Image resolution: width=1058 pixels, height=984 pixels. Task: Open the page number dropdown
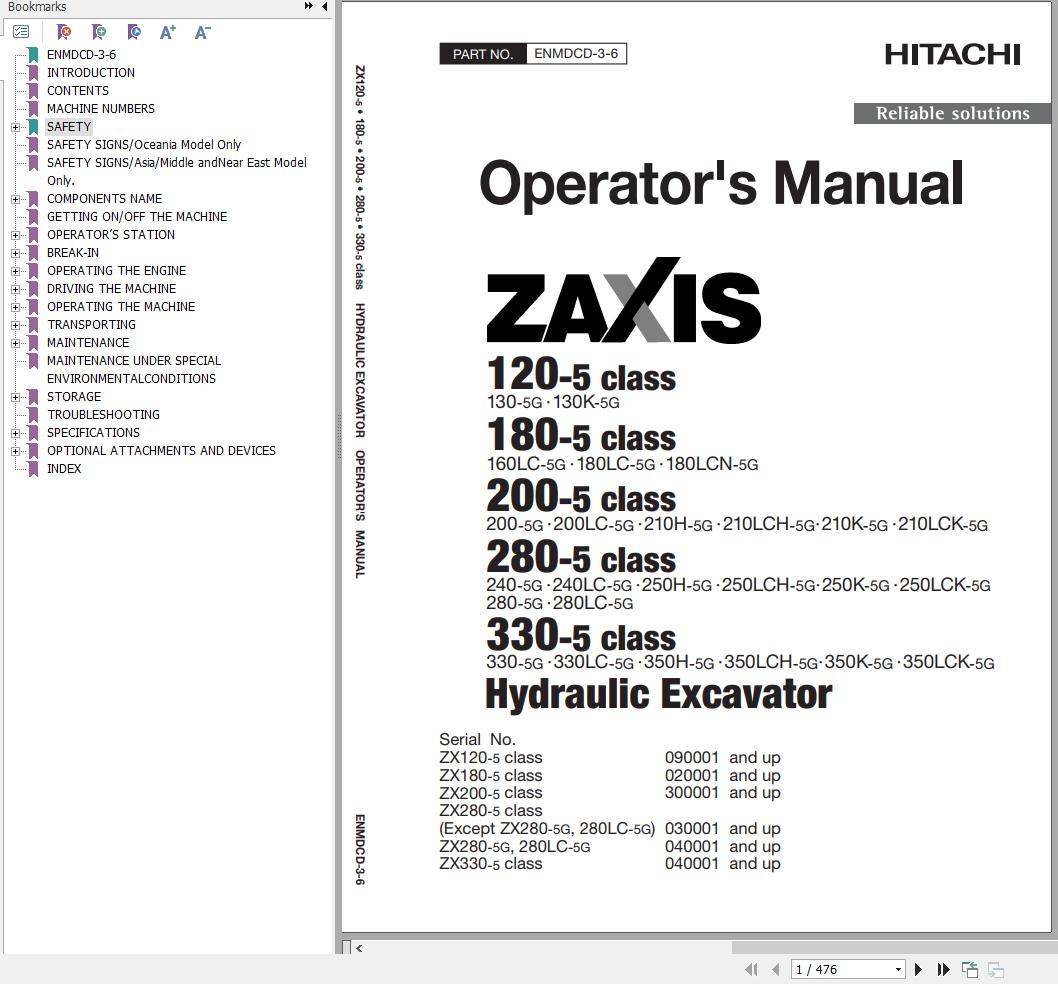pos(898,970)
